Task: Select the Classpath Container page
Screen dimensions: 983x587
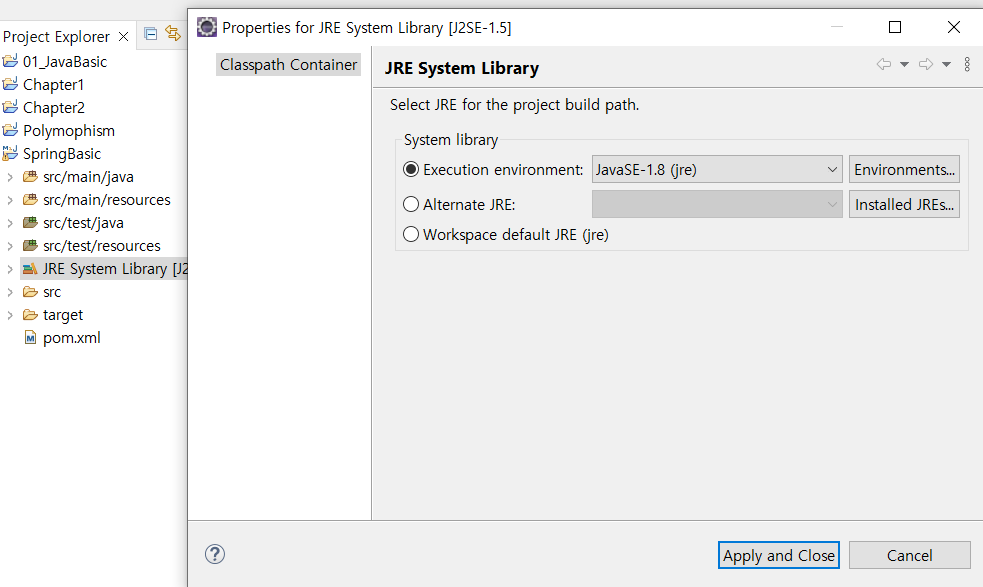Action: pyautogui.click(x=288, y=65)
